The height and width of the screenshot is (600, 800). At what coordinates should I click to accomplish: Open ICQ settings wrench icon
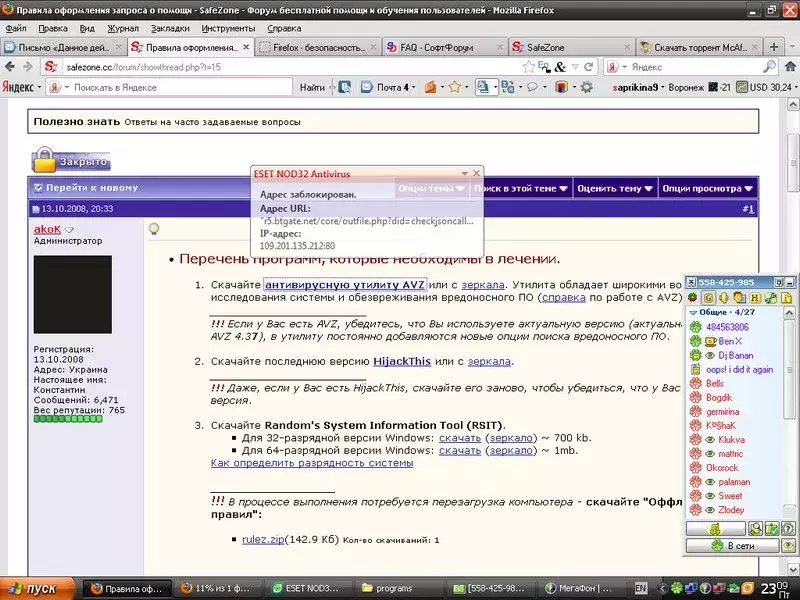[771, 298]
